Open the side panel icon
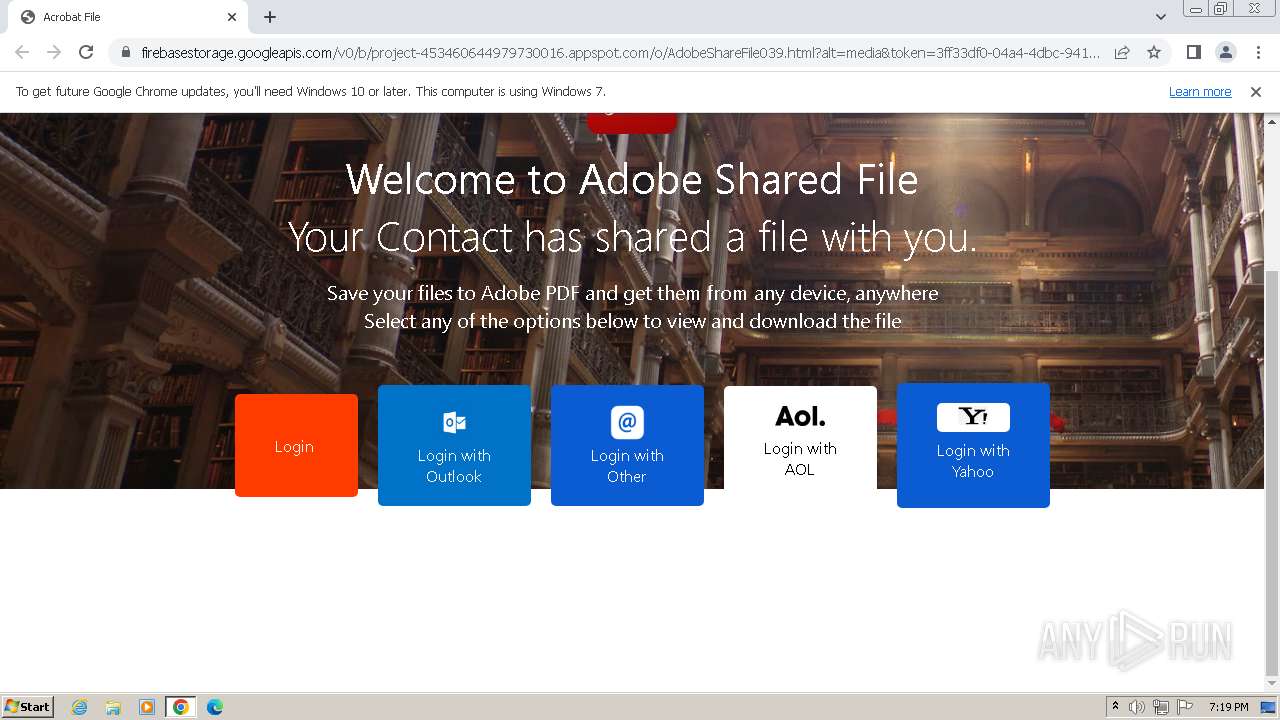Screen dimensions: 1280x720 click(1193, 52)
